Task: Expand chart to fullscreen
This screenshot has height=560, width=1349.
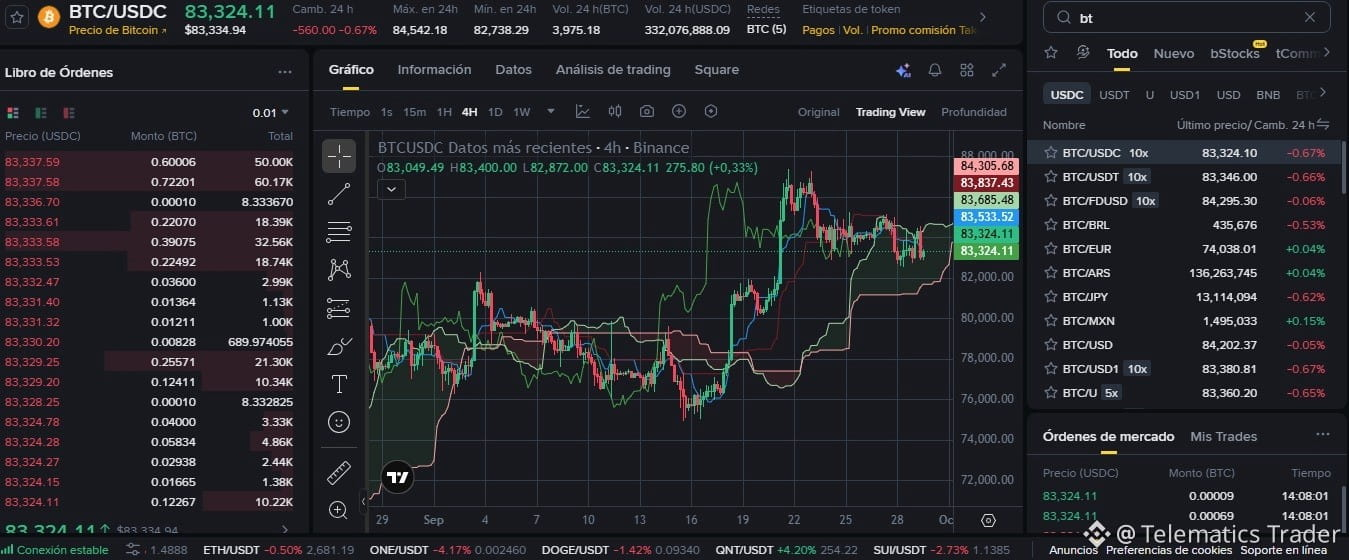Action: pyautogui.click(x=999, y=70)
